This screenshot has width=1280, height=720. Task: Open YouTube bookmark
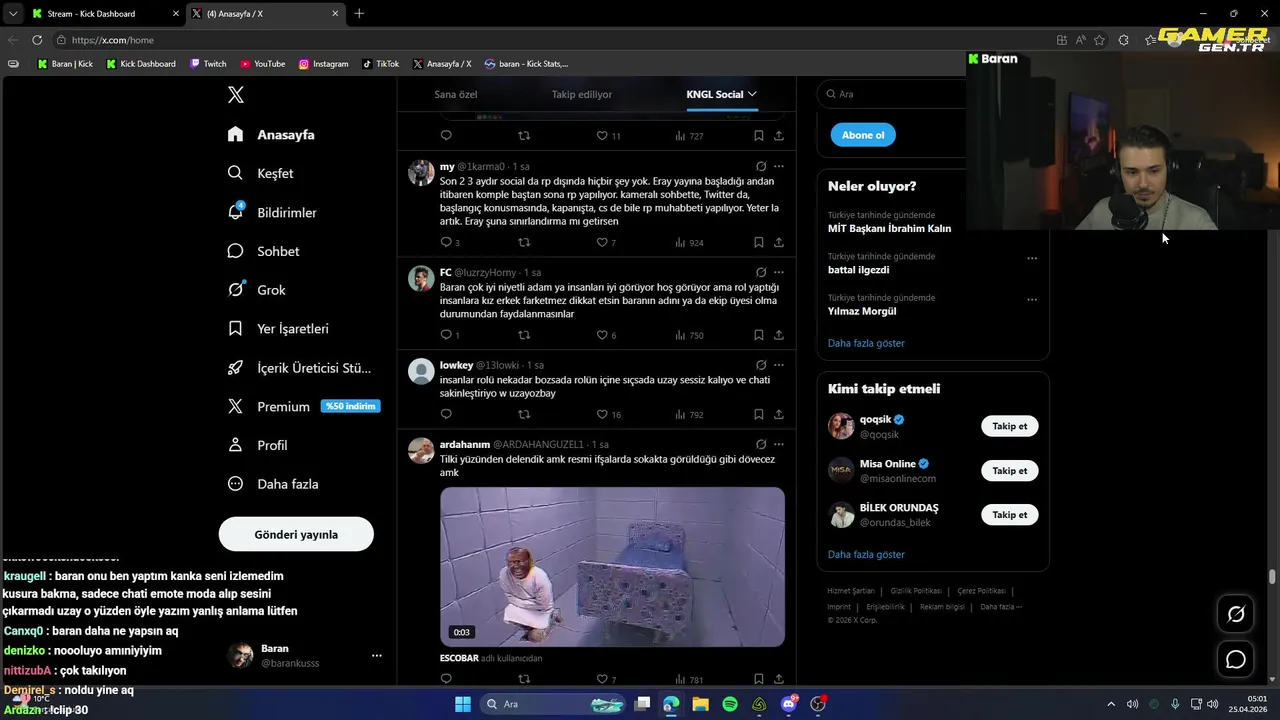pyautogui.click(x=262, y=64)
